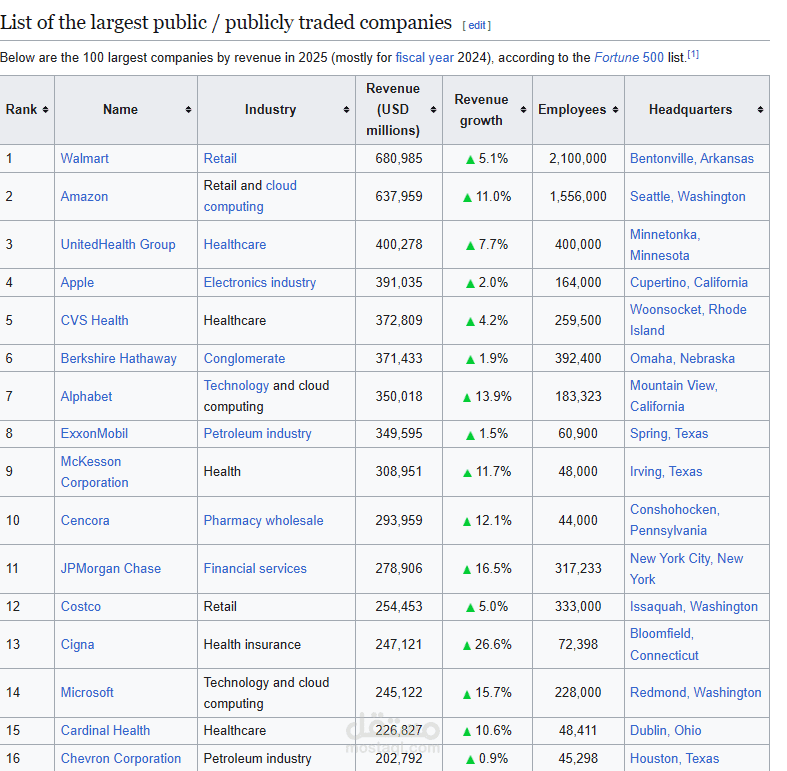This screenshot has height=771, width=787.
Task: Open the fiscal year link
Action: [x=424, y=58]
